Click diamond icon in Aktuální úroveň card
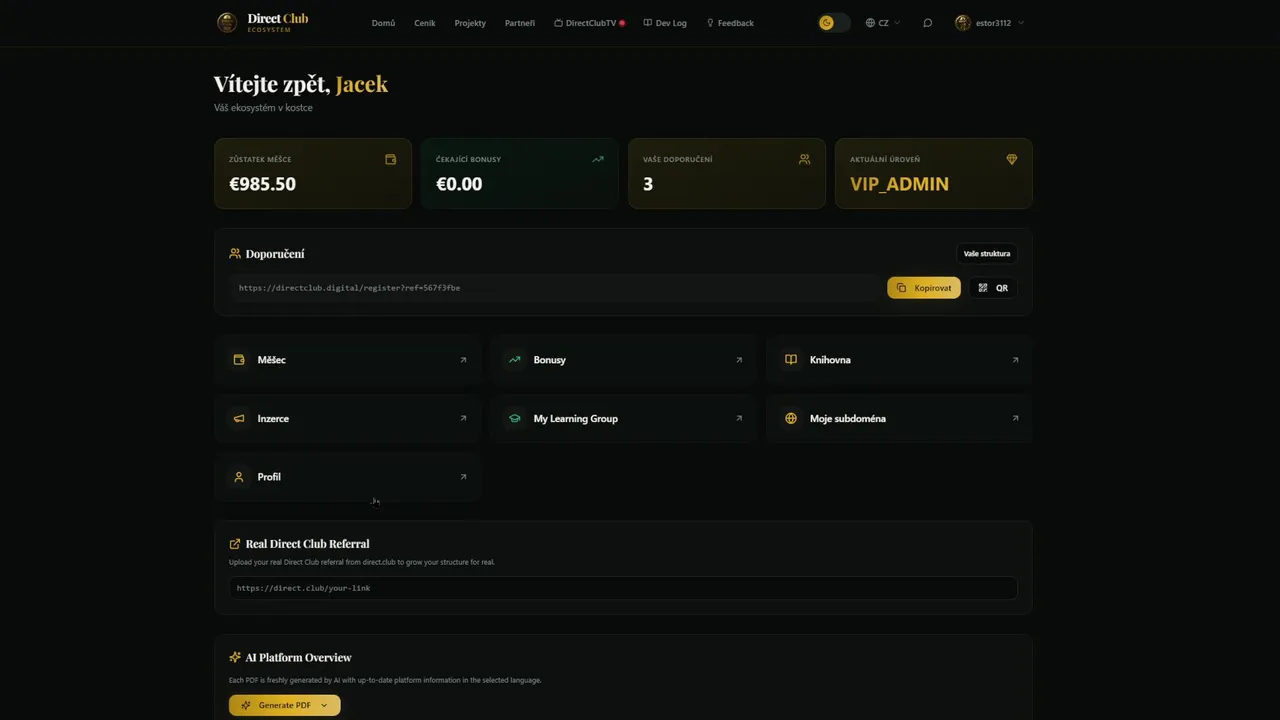1280x720 pixels. [1011, 159]
